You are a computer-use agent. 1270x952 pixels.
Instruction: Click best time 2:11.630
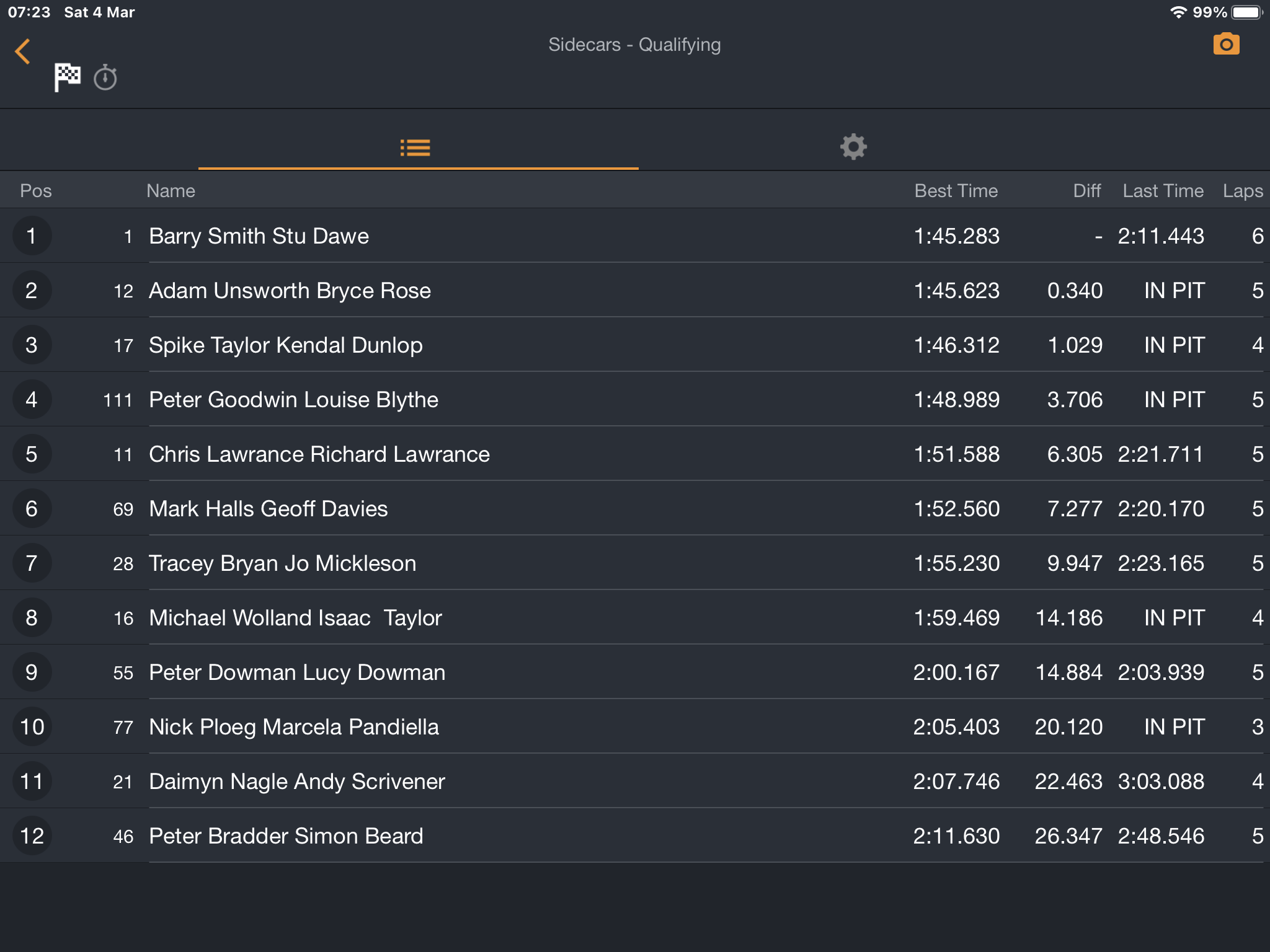[957, 836]
